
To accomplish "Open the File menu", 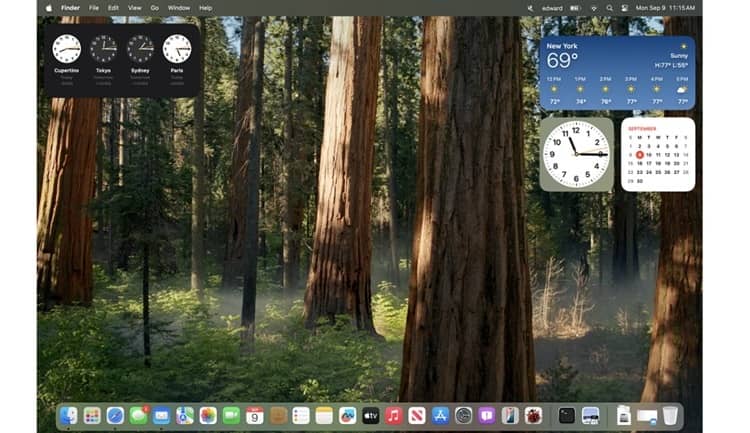I will coord(94,8).
